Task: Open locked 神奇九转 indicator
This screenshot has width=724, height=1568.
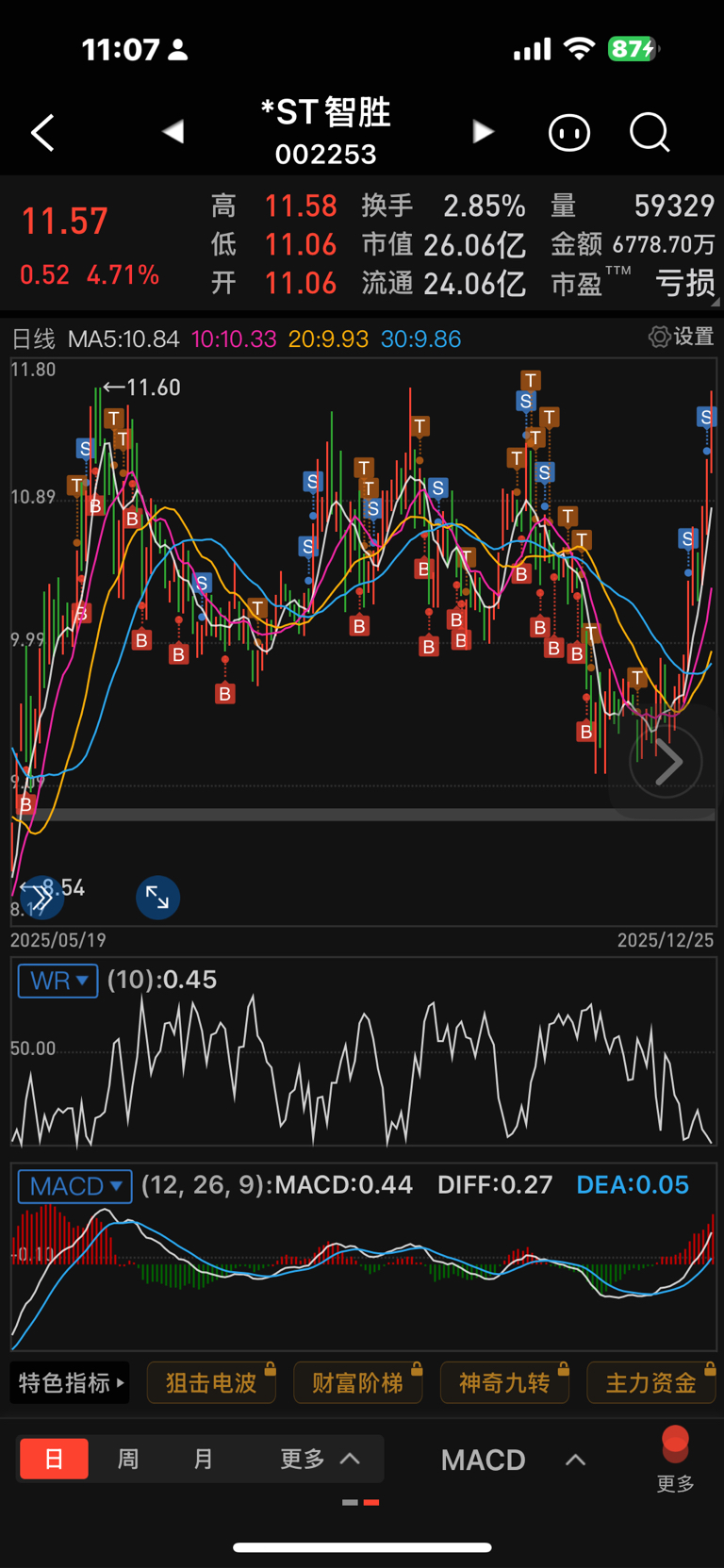Action: coord(504,1383)
